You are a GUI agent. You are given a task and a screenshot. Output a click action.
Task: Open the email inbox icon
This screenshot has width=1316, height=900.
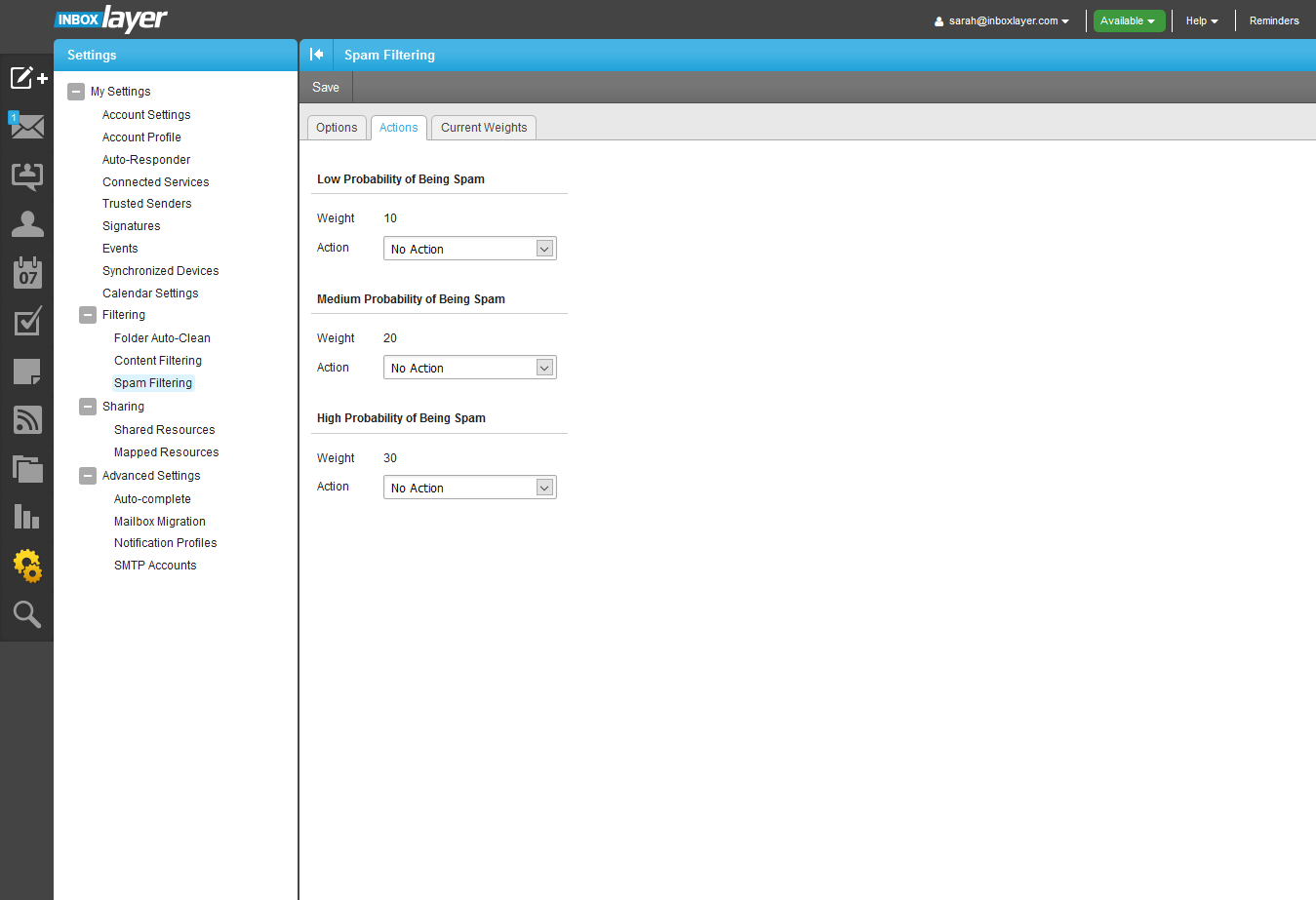click(x=27, y=127)
